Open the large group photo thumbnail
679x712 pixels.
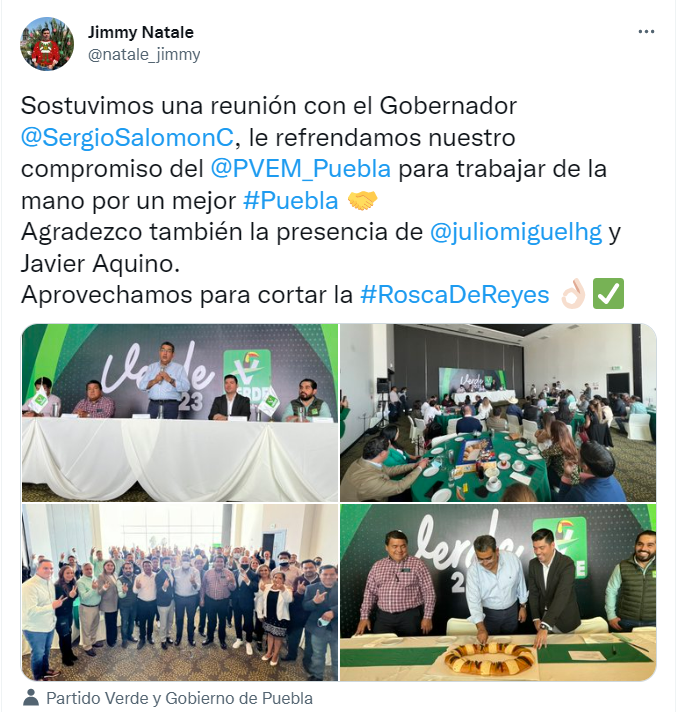pyautogui.click(x=180, y=592)
